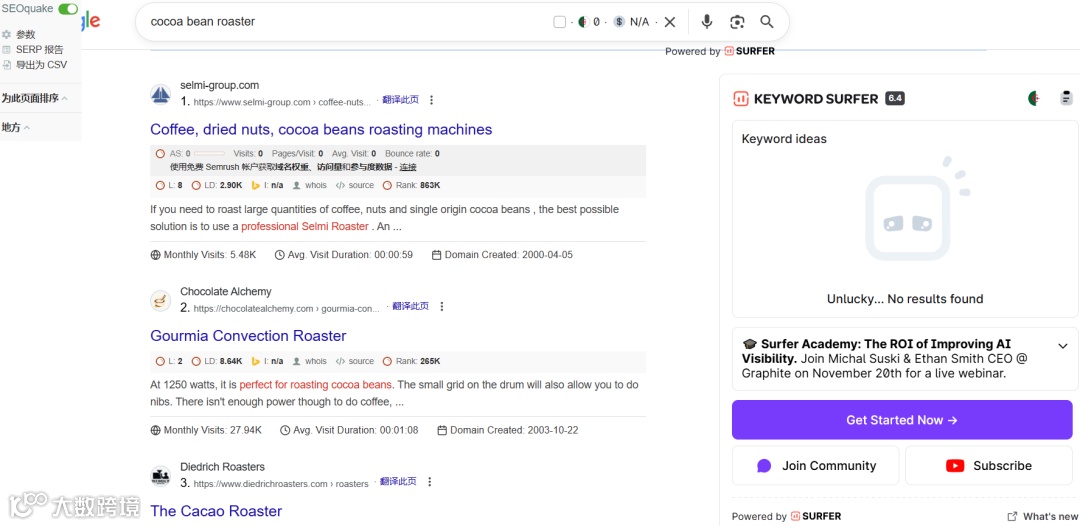
Task: Click the dollar CPC icon in search bar
Action: point(619,22)
